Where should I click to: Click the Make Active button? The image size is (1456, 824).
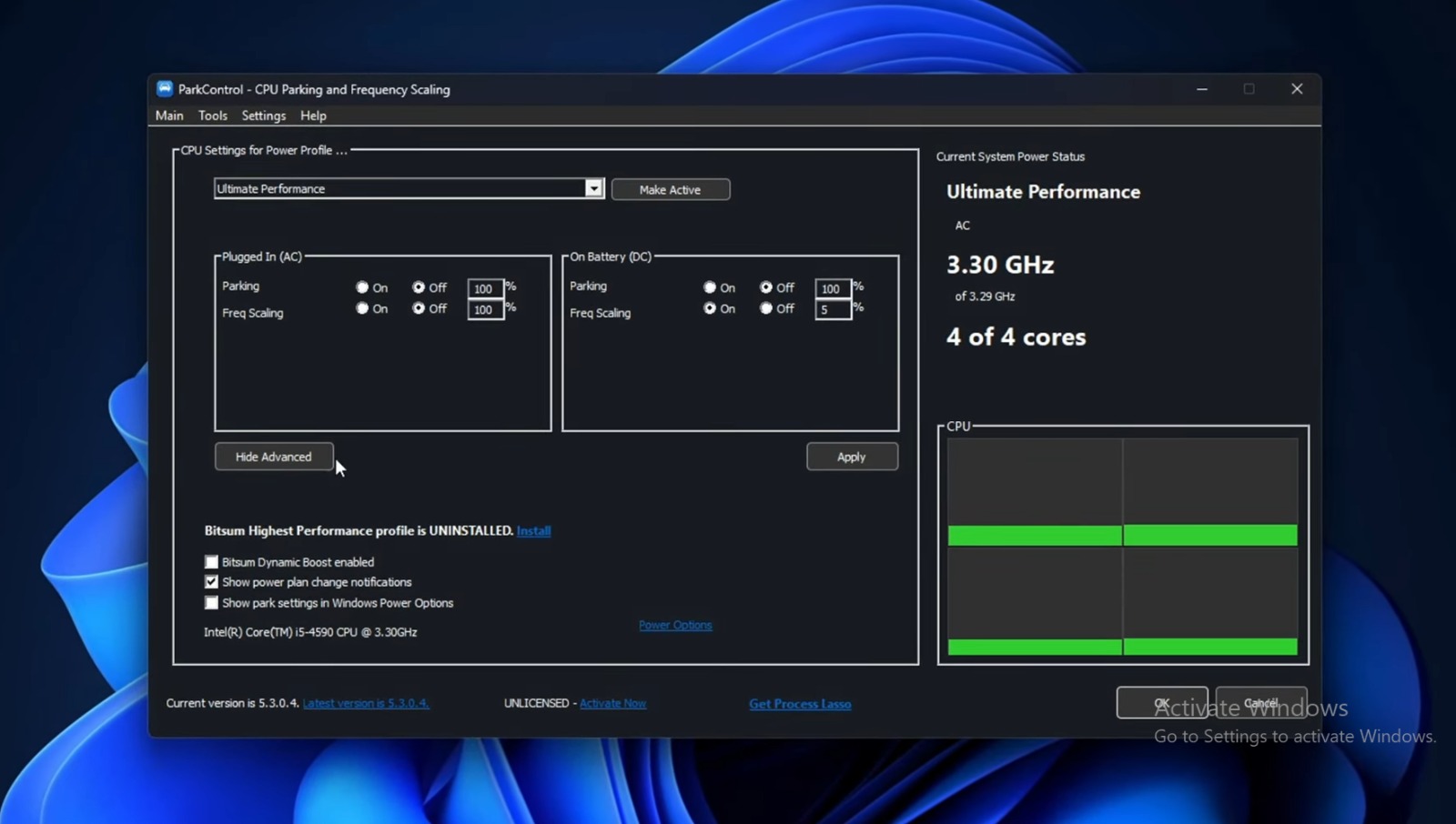point(671,189)
